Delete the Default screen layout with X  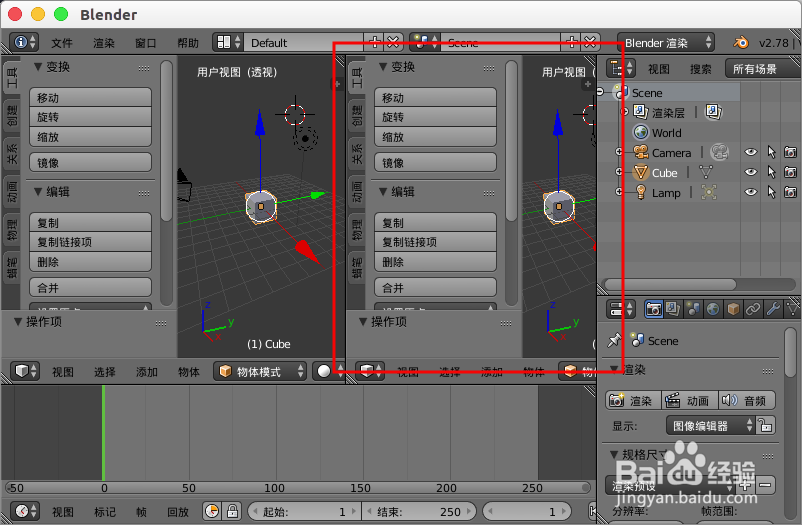click(393, 42)
